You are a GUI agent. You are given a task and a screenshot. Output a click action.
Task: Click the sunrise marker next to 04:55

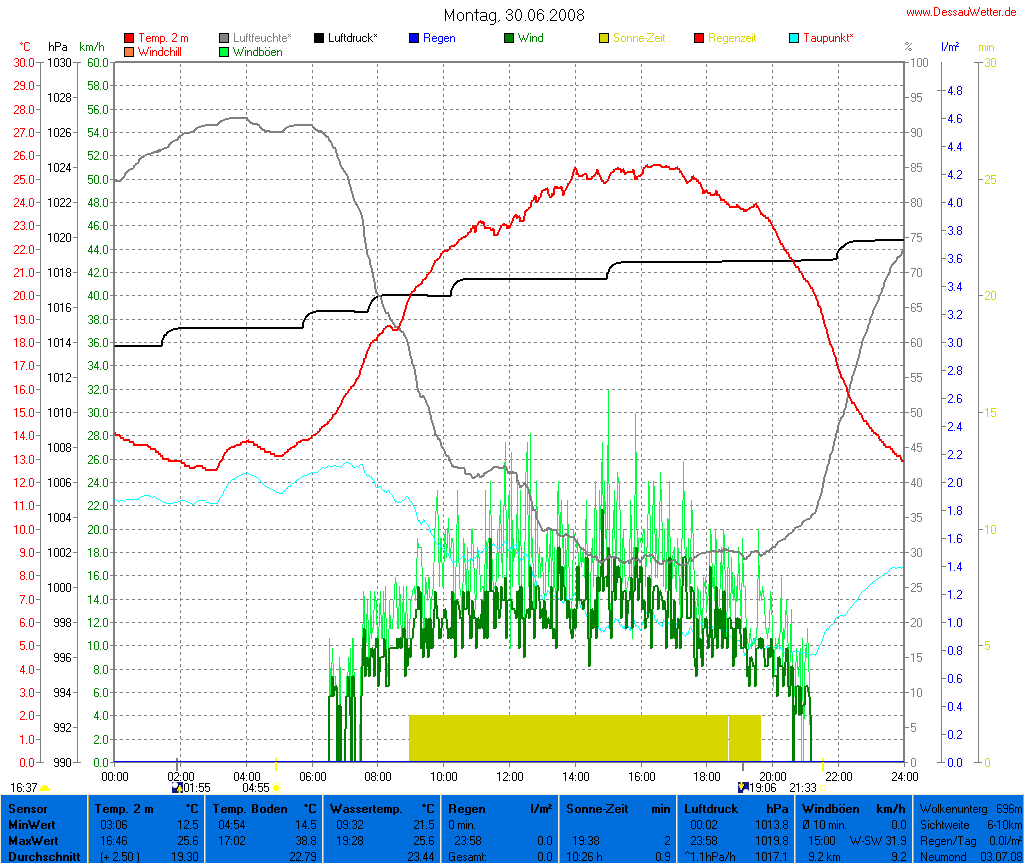pos(277,788)
